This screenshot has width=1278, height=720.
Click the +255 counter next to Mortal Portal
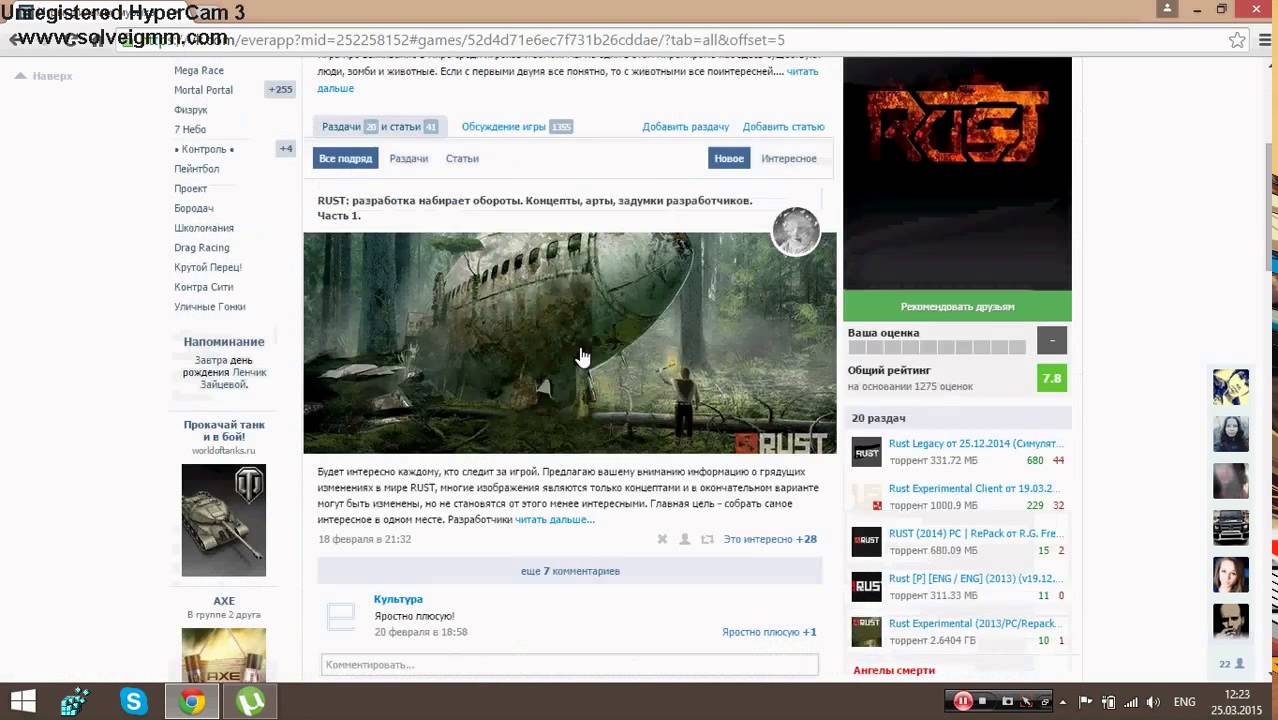point(281,89)
